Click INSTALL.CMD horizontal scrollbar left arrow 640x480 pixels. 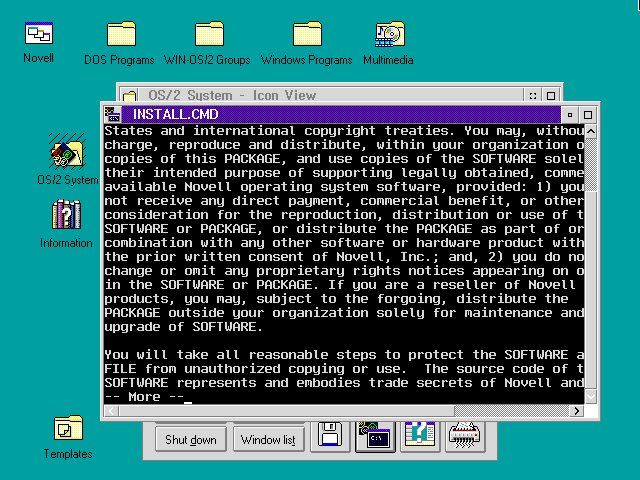[111, 411]
